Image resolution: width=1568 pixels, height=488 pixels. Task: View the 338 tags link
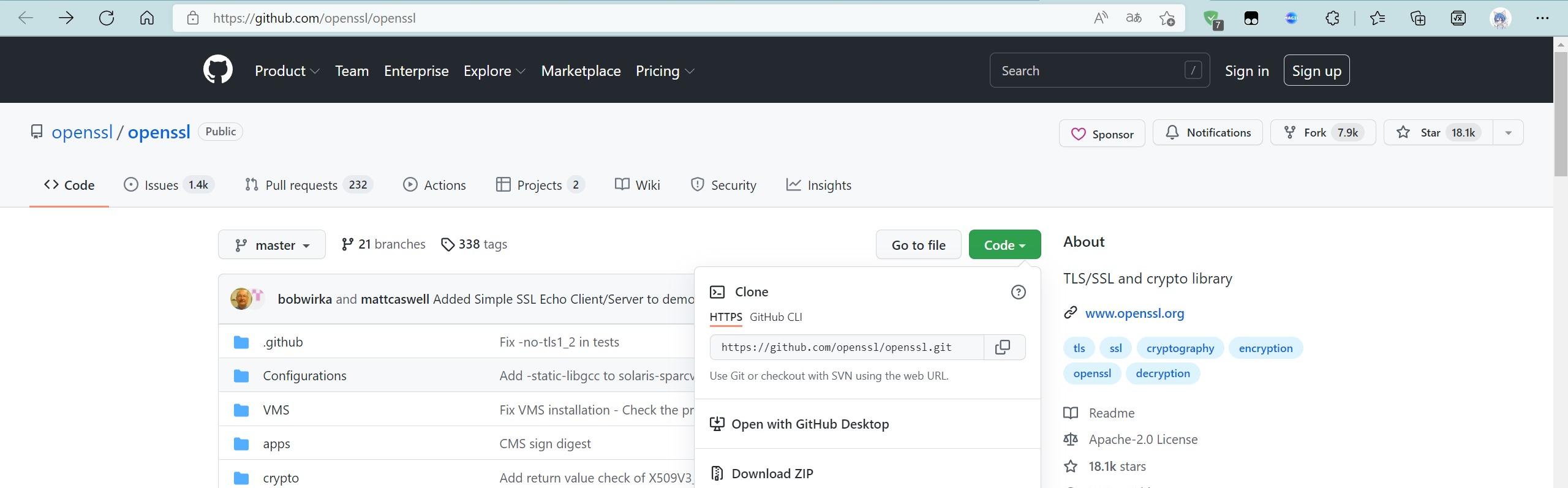pos(474,244)
